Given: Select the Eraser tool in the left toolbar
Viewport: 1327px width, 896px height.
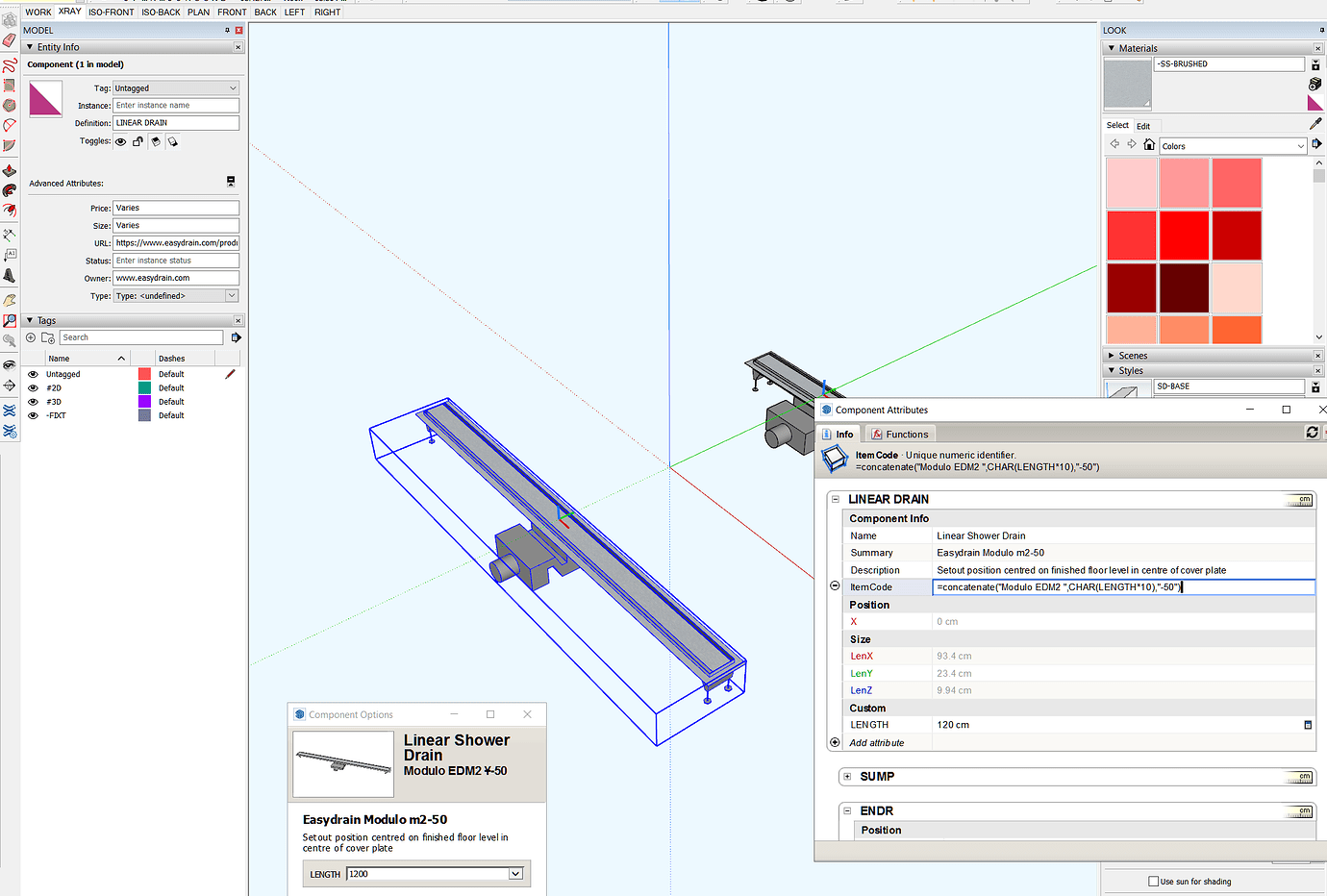Looking at the screenshot, I should click(12, 39).
